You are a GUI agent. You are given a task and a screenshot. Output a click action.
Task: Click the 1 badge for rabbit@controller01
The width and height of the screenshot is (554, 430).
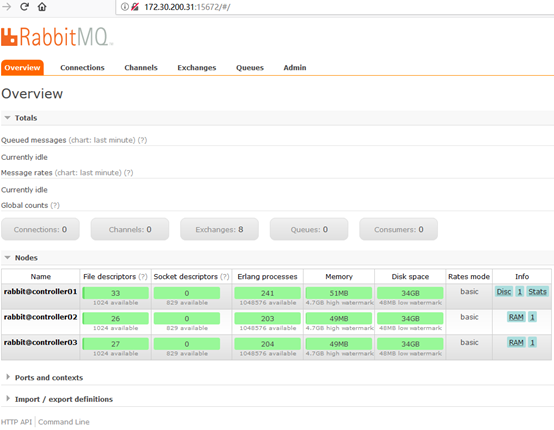[x=520, y=291]
